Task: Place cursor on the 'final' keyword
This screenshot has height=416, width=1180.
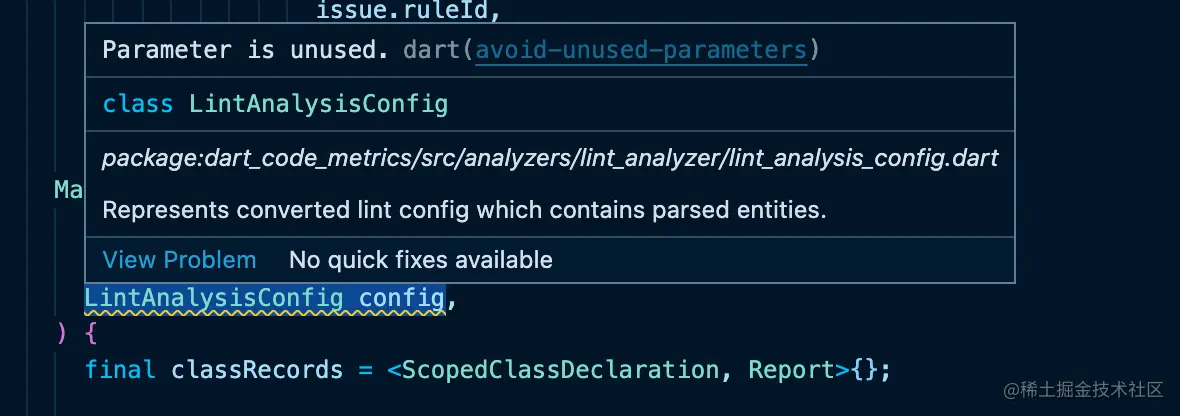Action: pyautogui.click(x=120, y=369)
